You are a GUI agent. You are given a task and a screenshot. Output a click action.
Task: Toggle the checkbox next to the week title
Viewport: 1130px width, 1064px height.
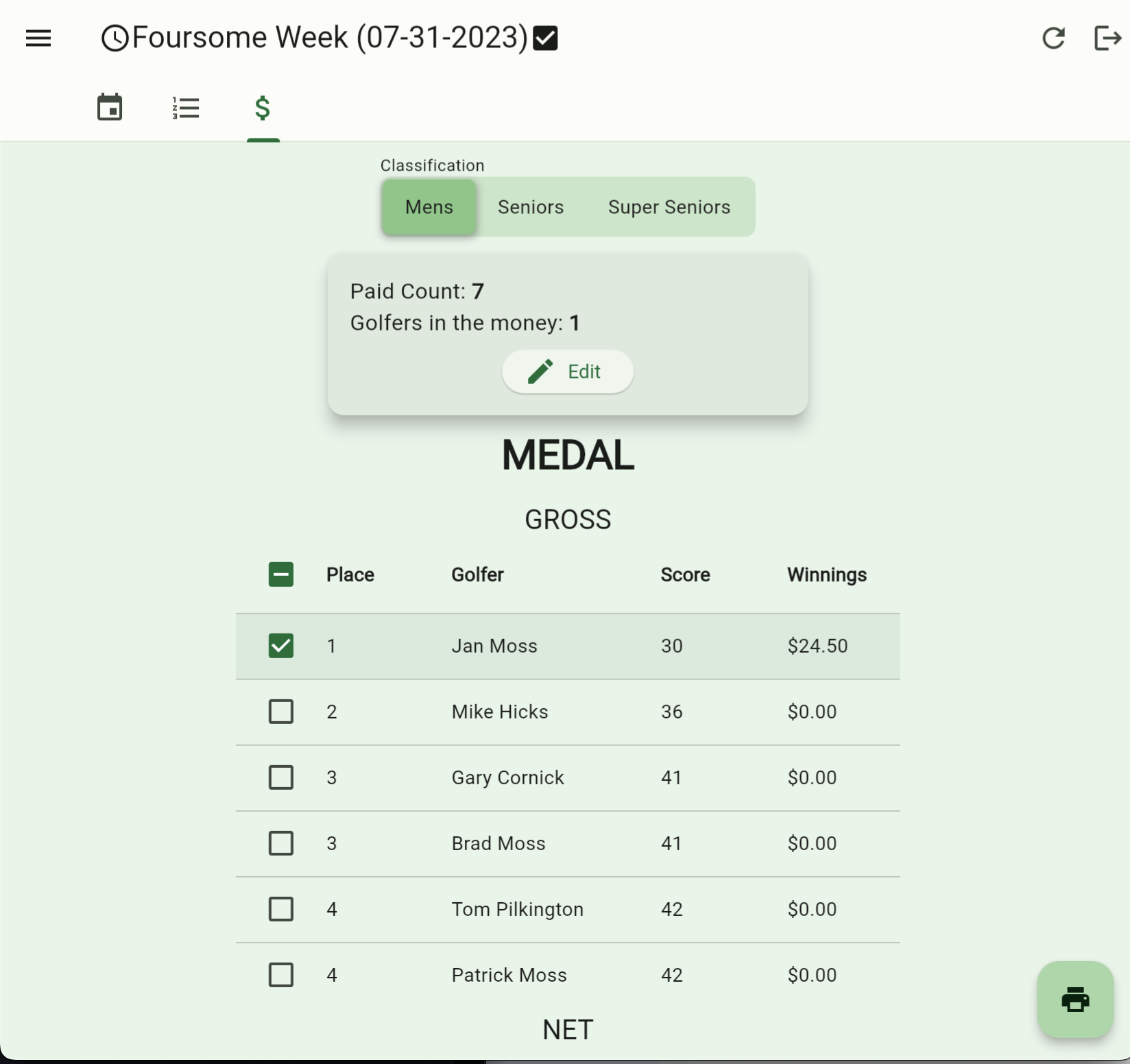click(545, 38)
